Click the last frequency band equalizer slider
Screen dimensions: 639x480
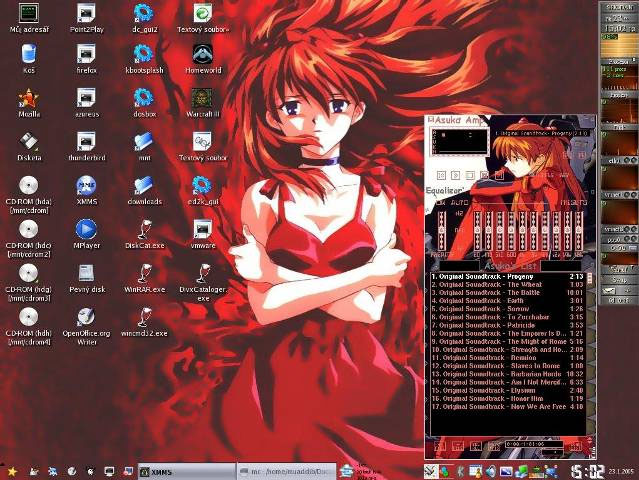click(x=579, y=231)
